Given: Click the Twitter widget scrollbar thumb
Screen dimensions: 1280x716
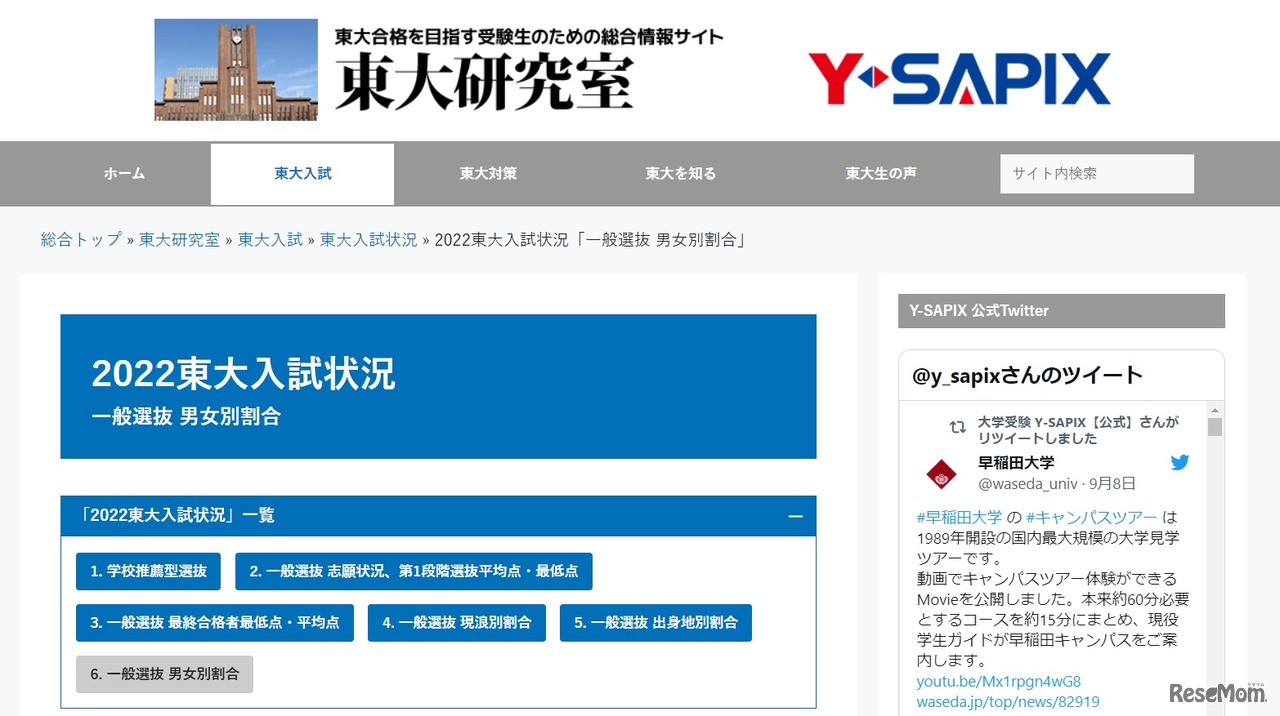Looking at the screenshot, I should coord(1215,427).
